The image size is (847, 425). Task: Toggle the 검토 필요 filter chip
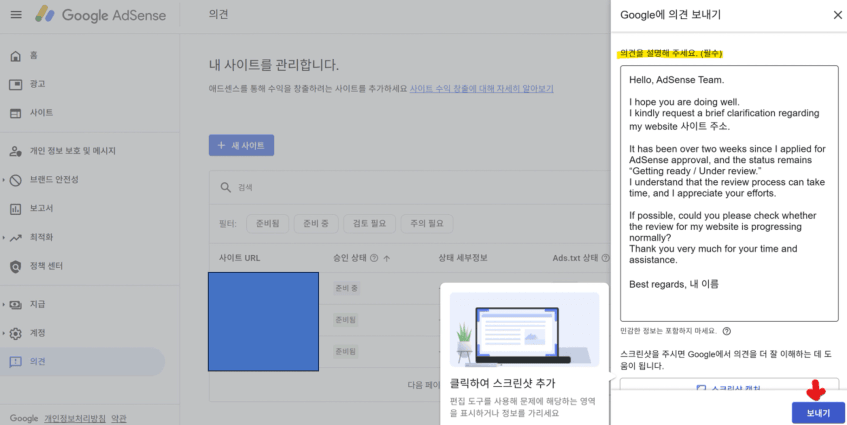coord(369,224)
